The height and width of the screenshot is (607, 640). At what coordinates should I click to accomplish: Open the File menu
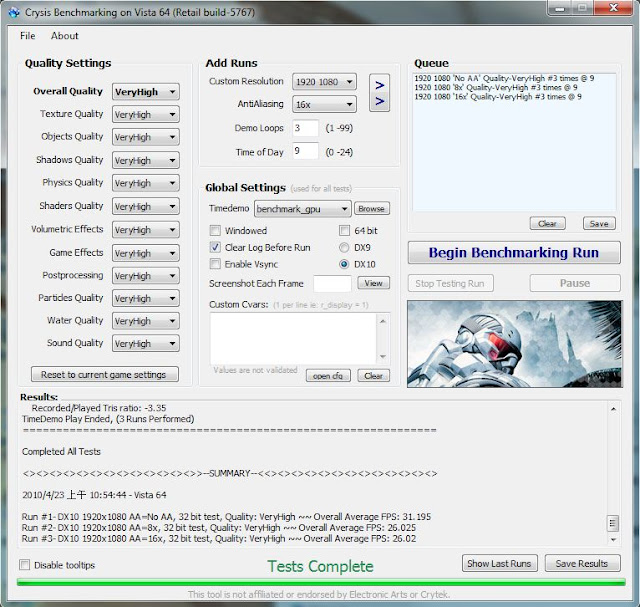[27, 36]
